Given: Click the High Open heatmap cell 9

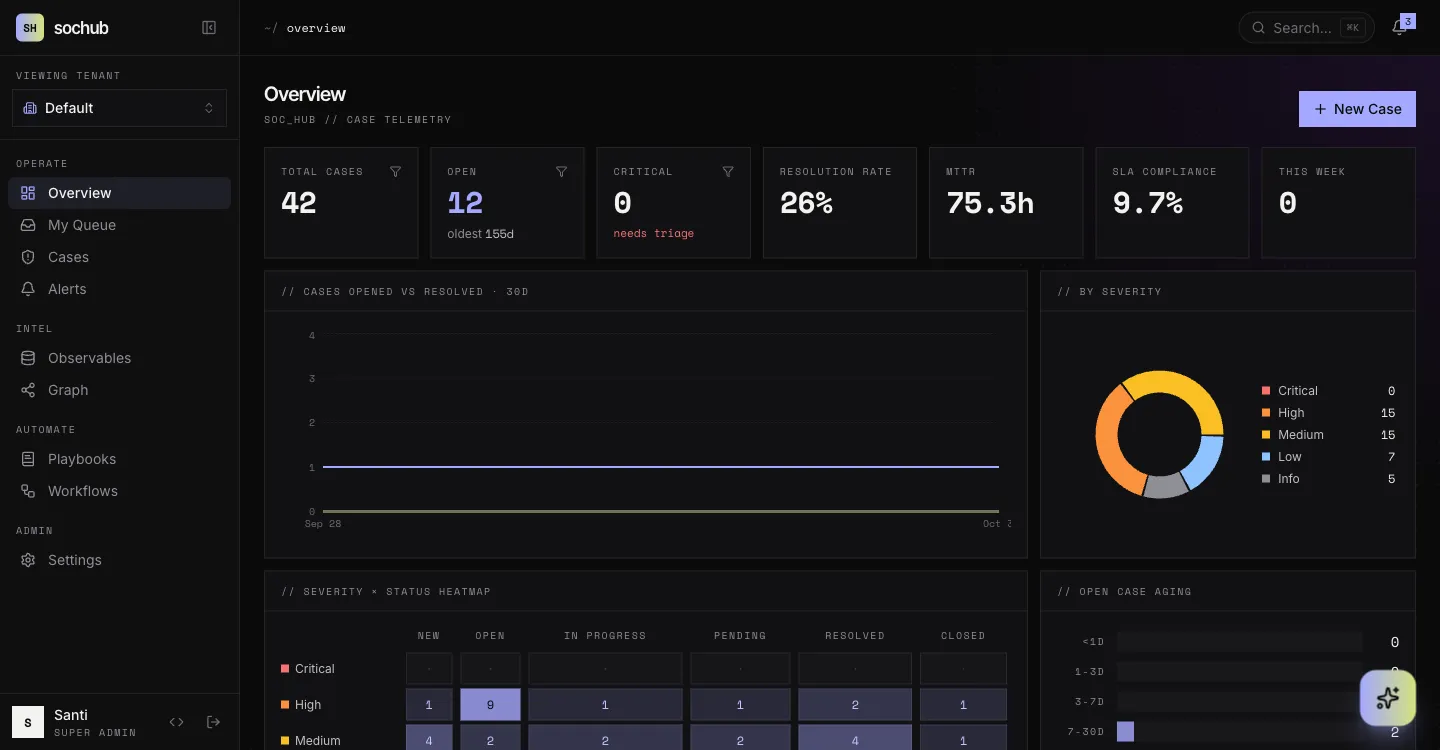Looking at the screenshot, I should point(490,705).
